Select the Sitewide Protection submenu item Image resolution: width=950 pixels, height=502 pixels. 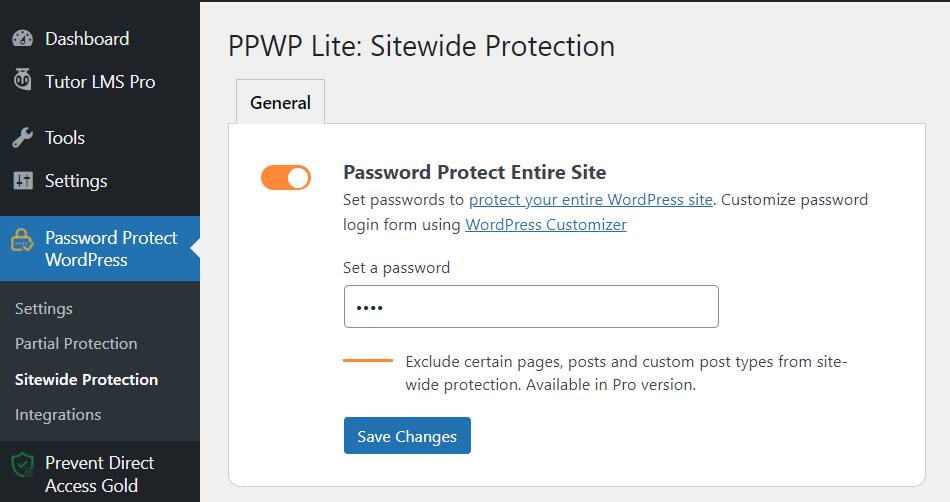87,380
